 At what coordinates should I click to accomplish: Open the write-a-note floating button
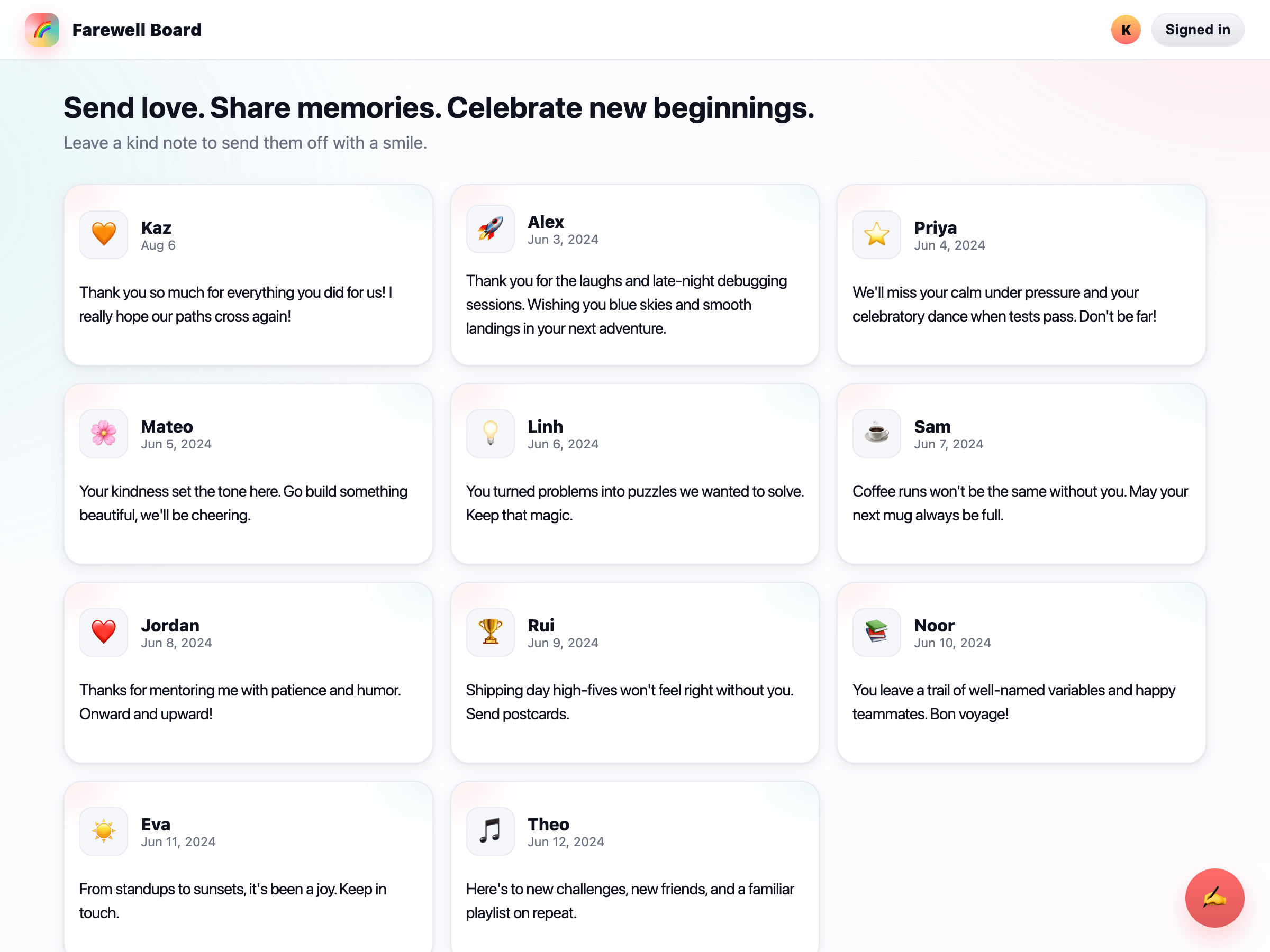(1214, 897)
